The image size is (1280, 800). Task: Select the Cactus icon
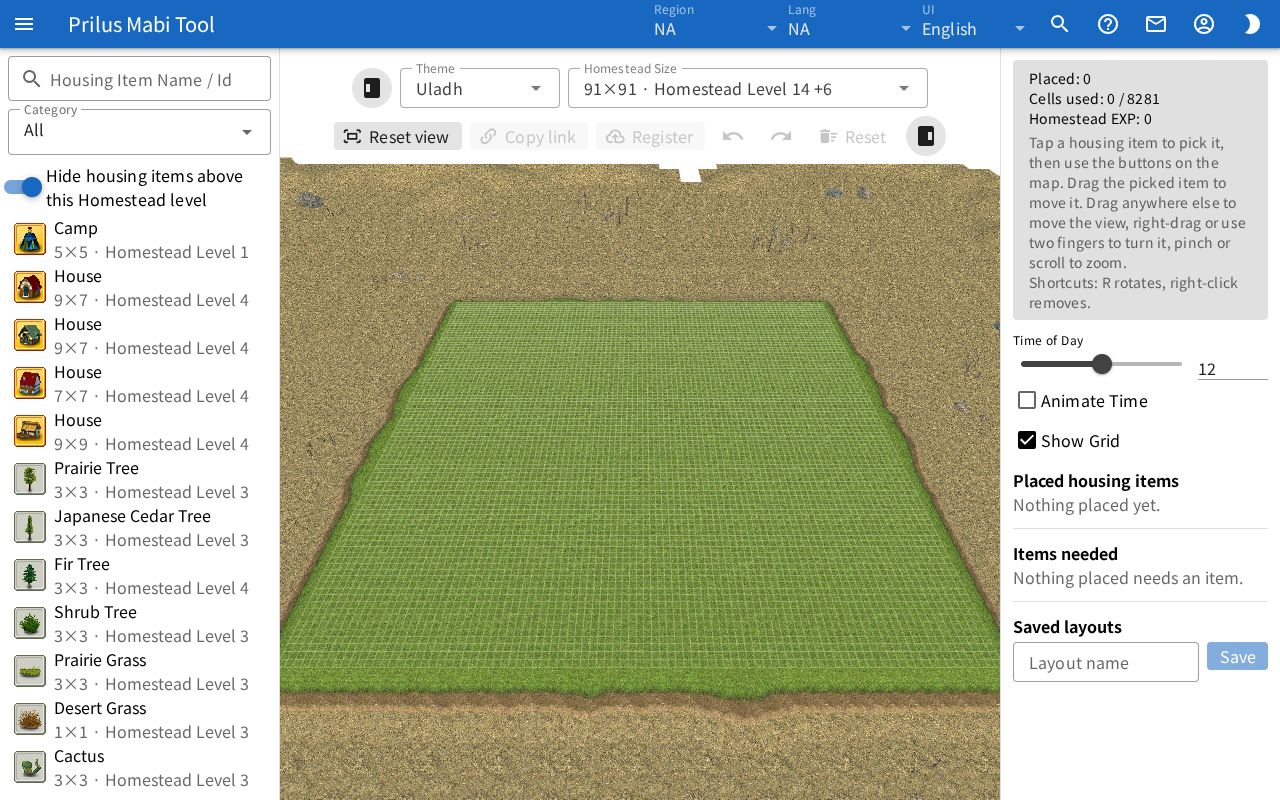(30, 768)
